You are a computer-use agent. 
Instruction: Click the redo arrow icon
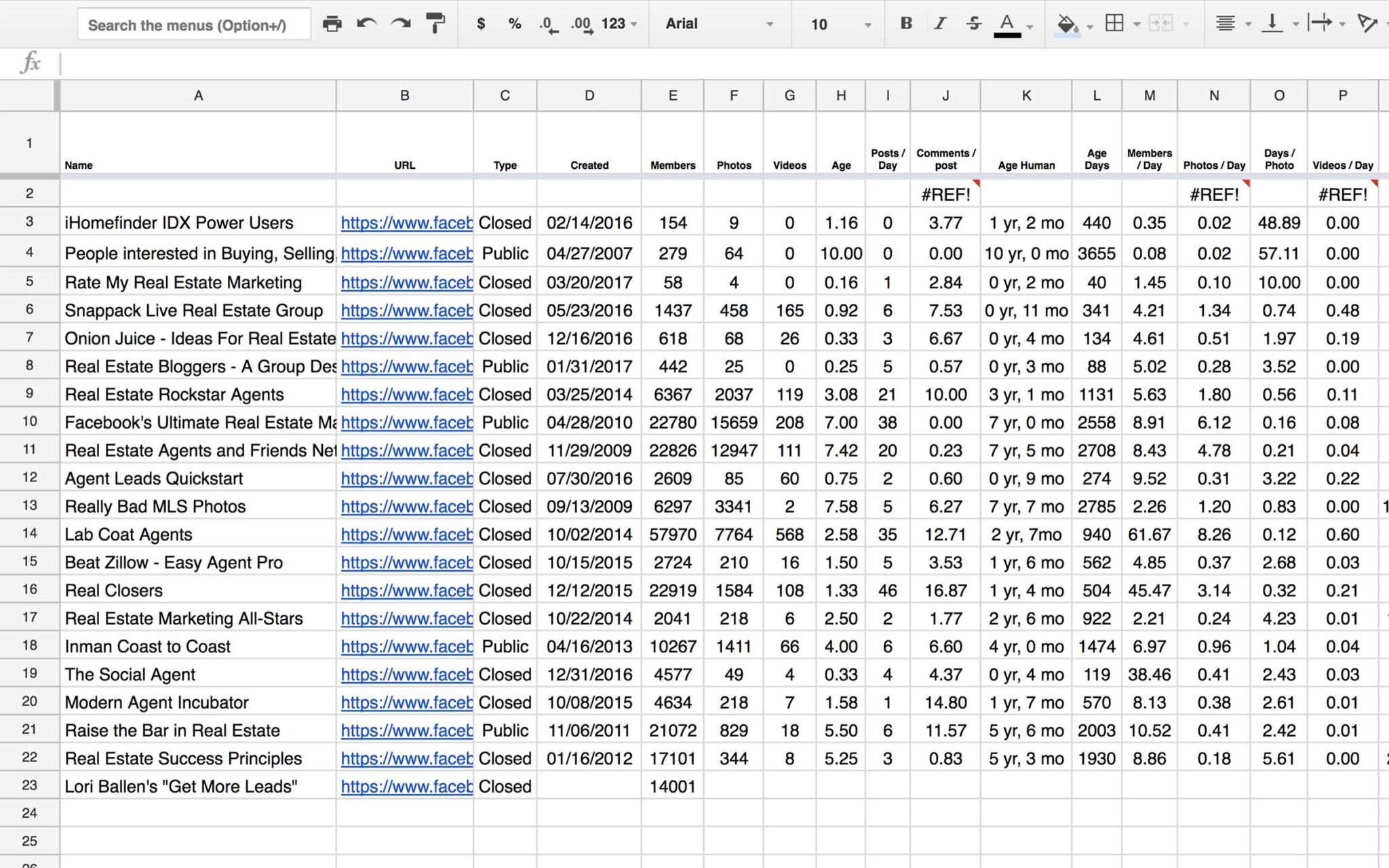click(x=401, y=24)
